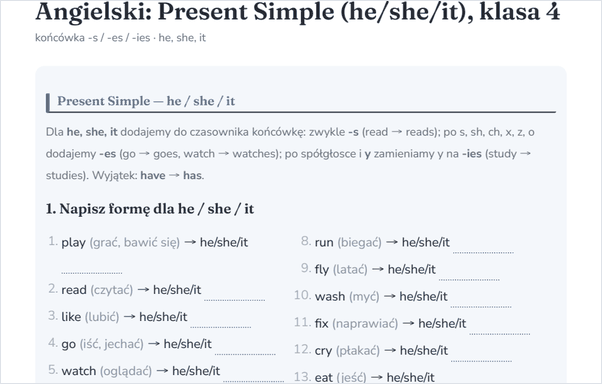Screen dimensions: 602x384
Task: Click the answer blank for 'run'
Action: pyautogui.click(x=483, y=248)
